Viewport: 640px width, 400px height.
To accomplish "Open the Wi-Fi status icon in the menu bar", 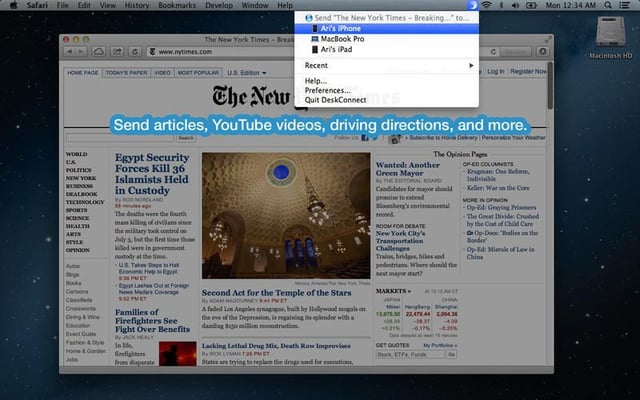I will [x=486, y=5].
